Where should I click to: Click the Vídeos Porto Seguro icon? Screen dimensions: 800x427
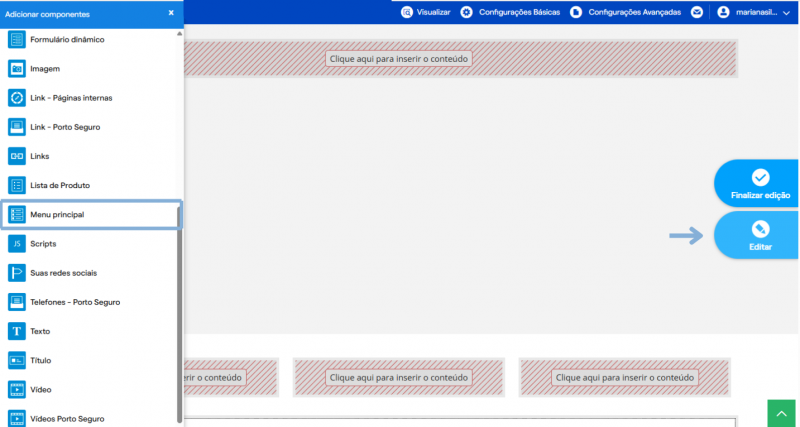point(17,419)
